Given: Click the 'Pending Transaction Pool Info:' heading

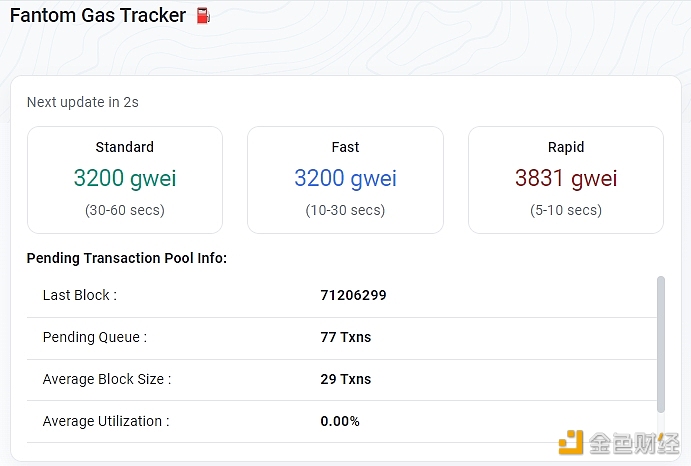Looking at the screenshot, I should [127, 258].
